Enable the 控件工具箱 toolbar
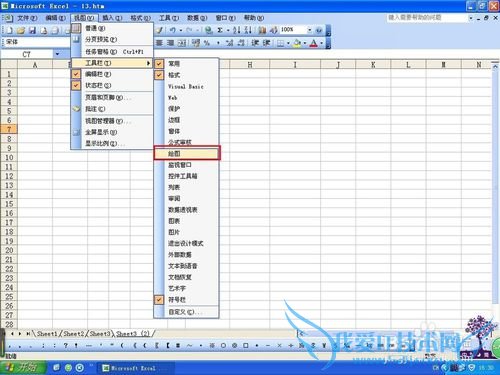The image size is (500, 375). [x=186, y=176]
